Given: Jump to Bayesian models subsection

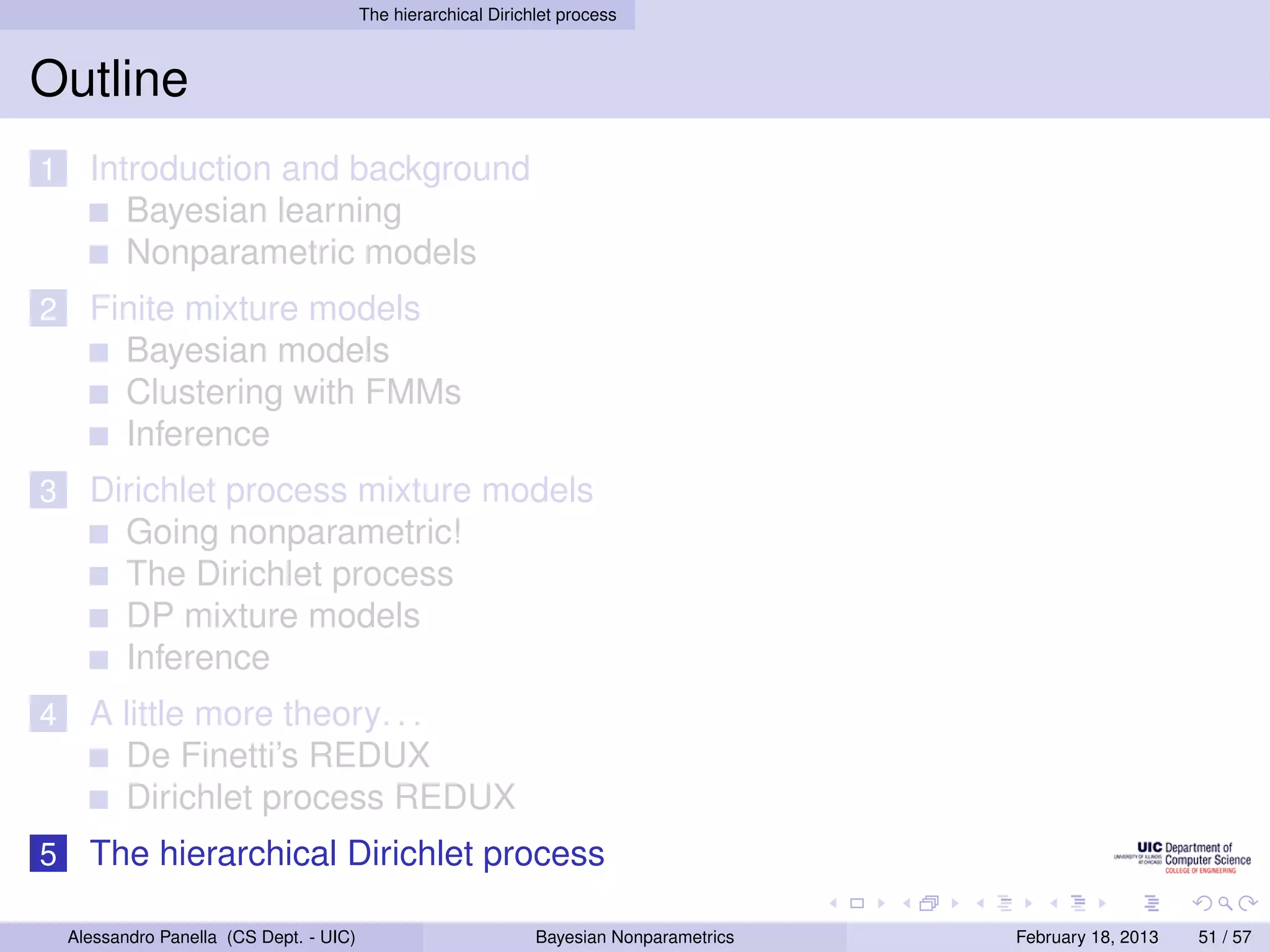Looking at the screenshot, I should (x=258, y=350).
